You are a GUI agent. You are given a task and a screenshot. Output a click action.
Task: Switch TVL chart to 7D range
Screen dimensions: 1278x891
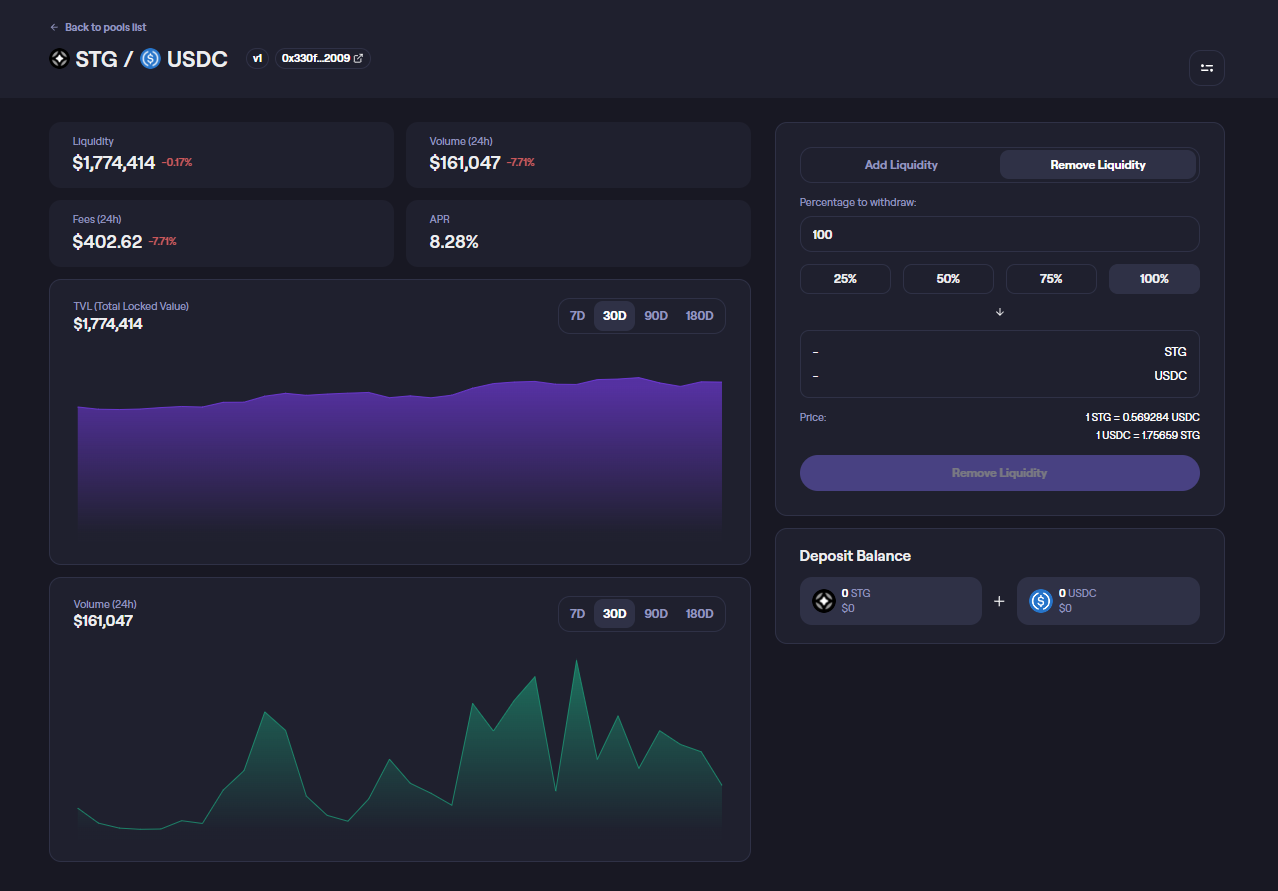[x=577, y=316]
